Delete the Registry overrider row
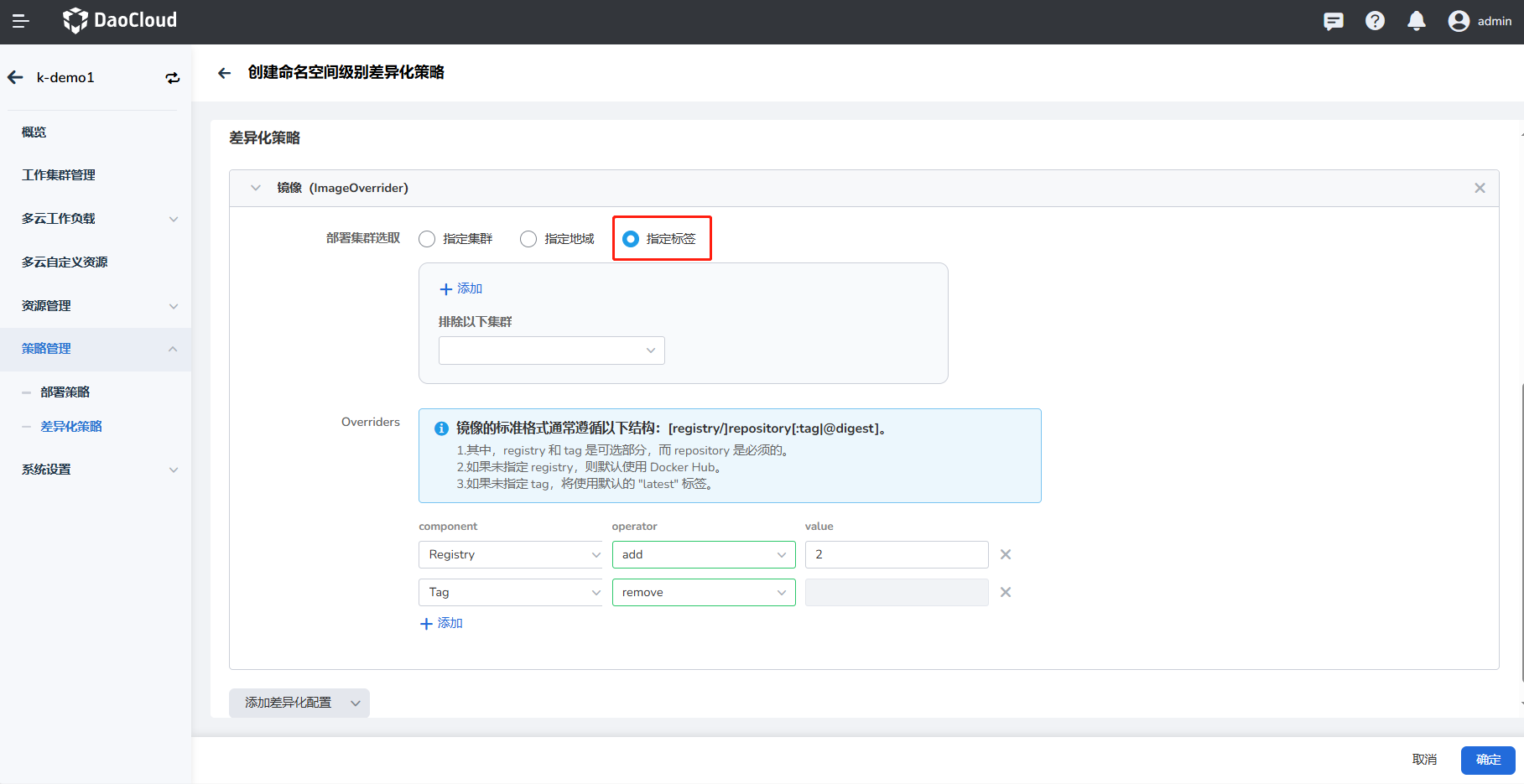This screenshot has width=1524, height=784. point(1006,554)
